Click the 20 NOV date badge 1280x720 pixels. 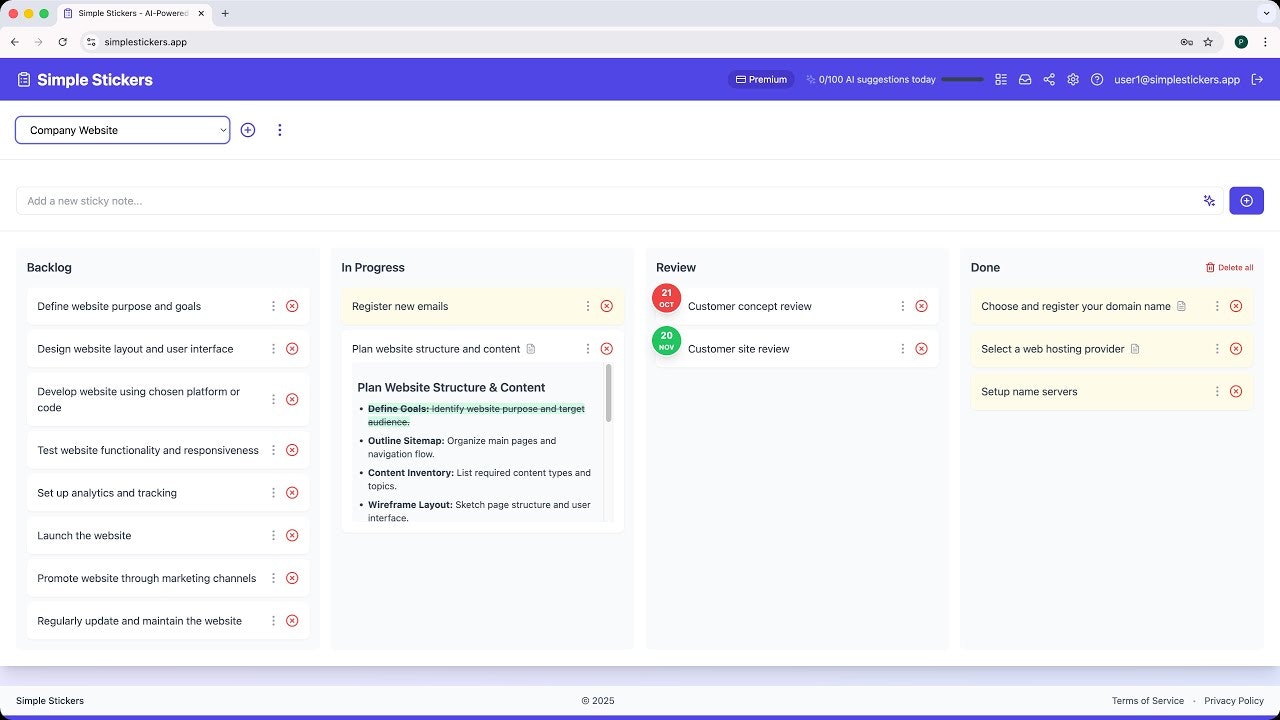[666, 341]
